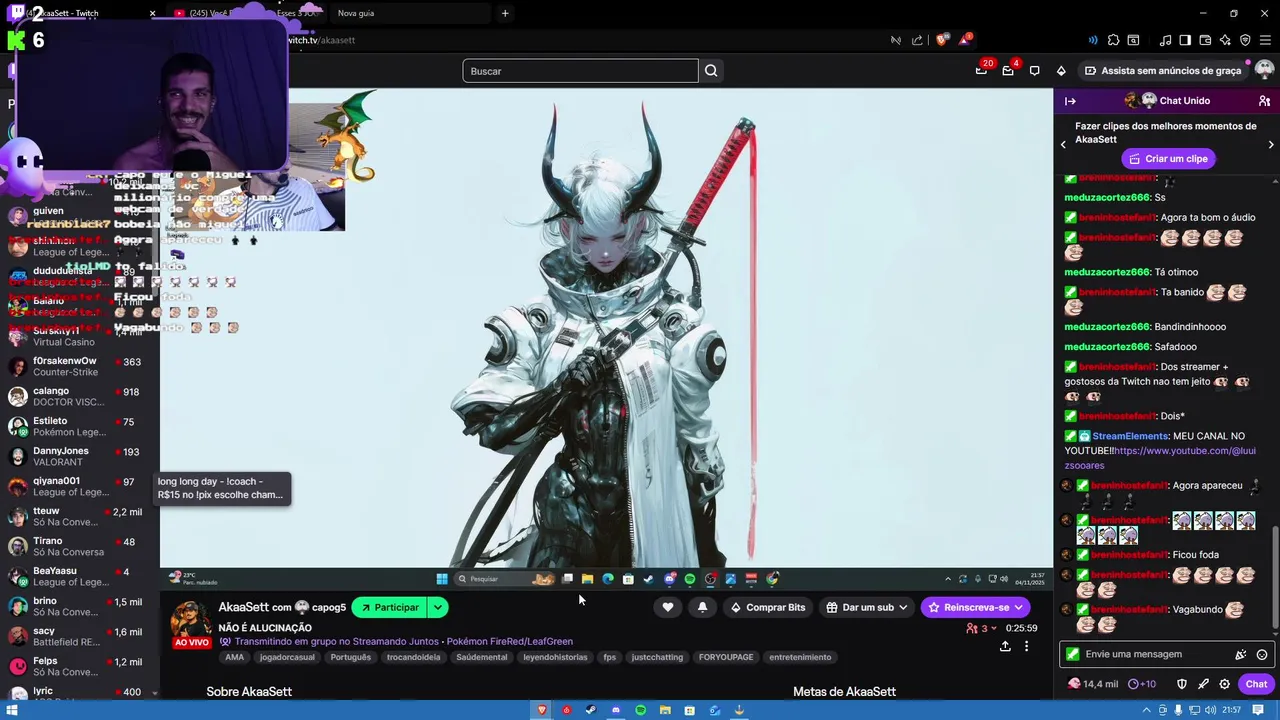
Task: Select the justchatting tag
Action: click(657, 657)
